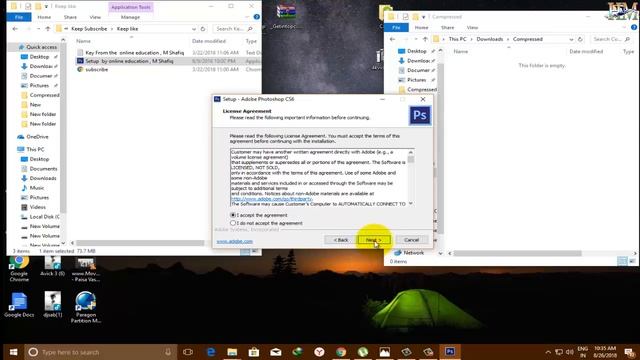Open Quick Access Toolbar dropdown in Compressed
Image resolution: width=640 pixels, height=360 pixels.
[x=424, y=17]
